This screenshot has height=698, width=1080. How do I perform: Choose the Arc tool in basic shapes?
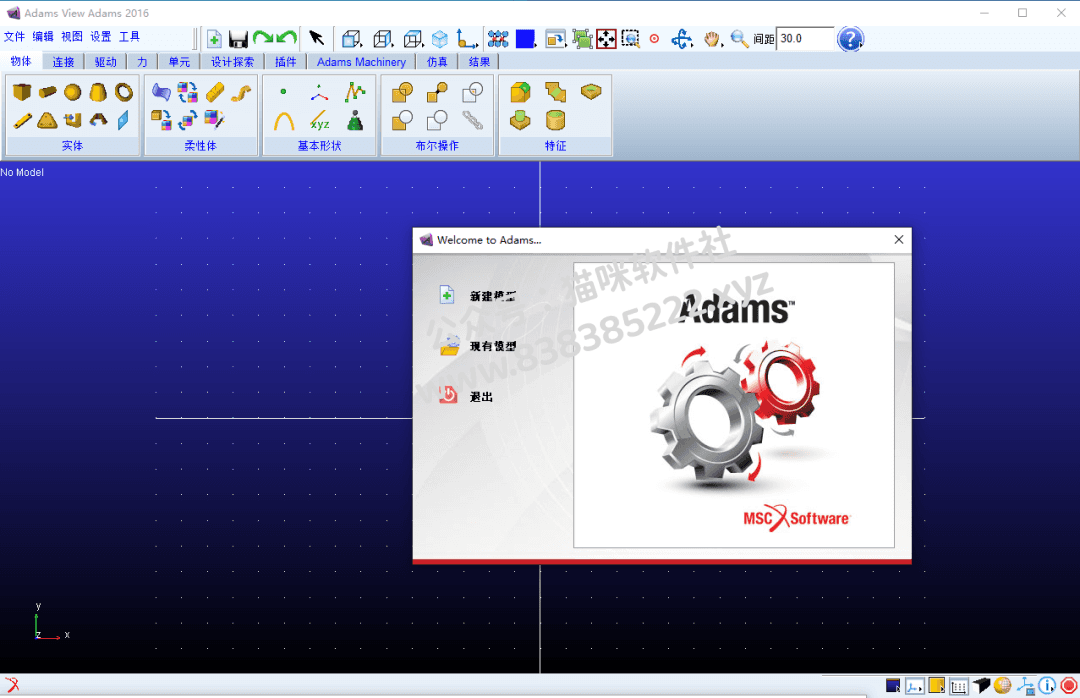point(284,121)
